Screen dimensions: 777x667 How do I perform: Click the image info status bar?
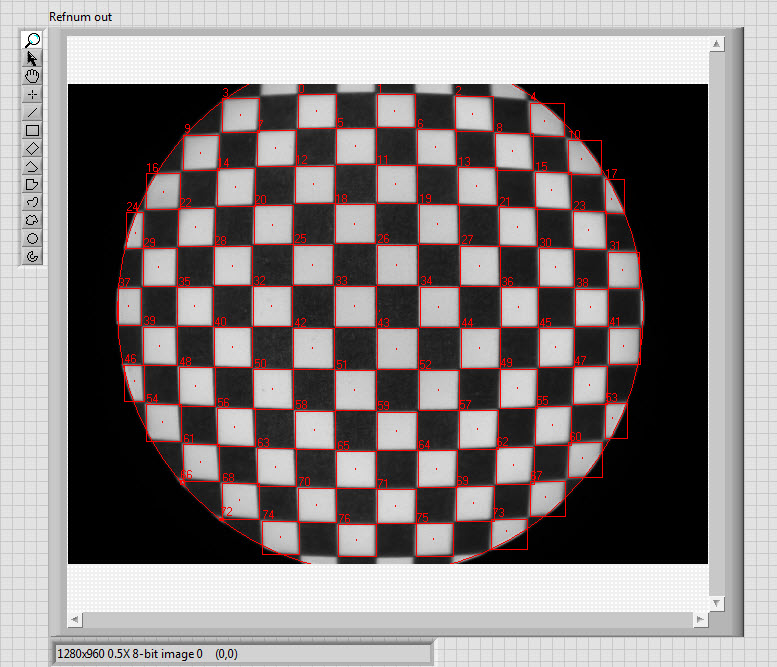(x=243, y=654)
